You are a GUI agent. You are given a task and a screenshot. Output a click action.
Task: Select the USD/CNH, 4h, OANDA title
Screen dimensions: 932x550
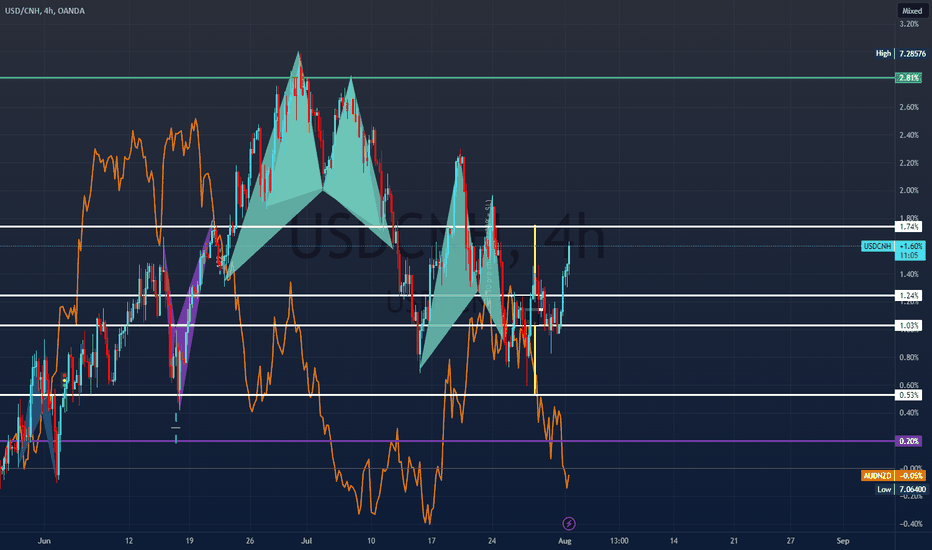pyautogui.click(x=45, y=11)
